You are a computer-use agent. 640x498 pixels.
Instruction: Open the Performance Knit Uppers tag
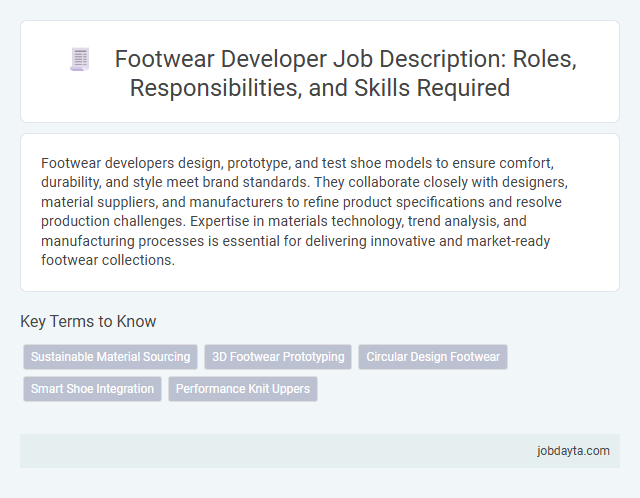point(243,389)
